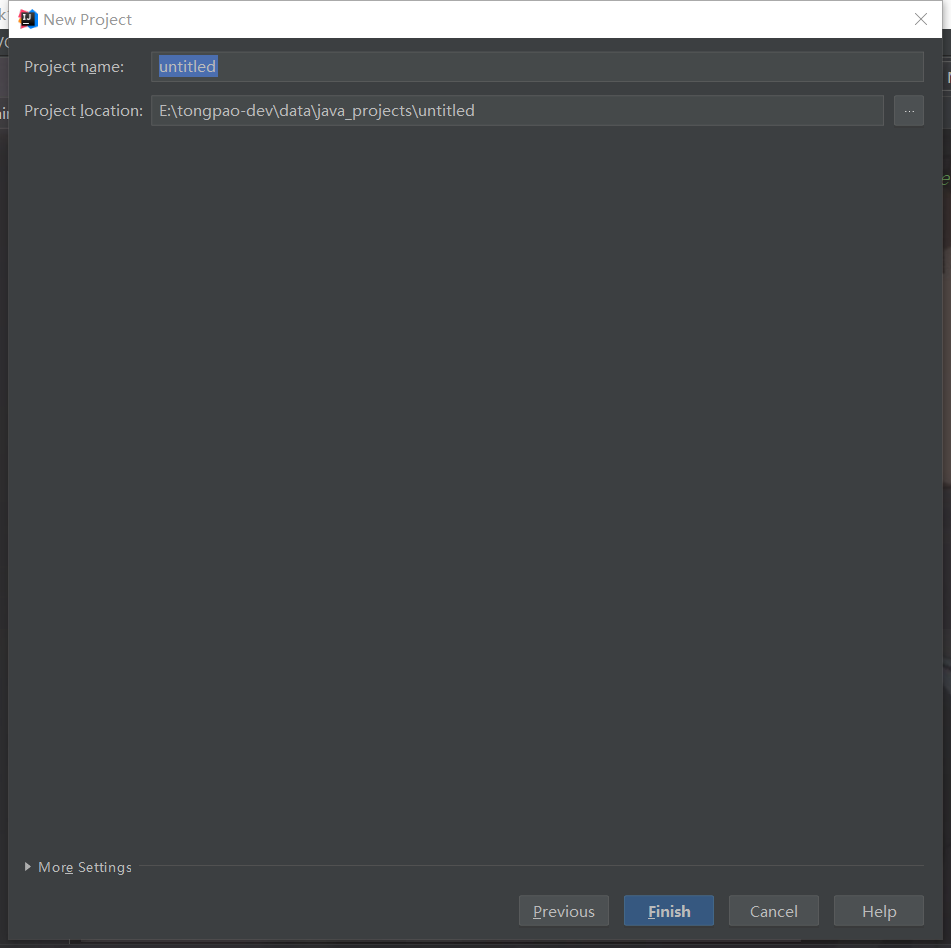Click the 'New Project' title text
The width and height of the screenshot is (951, 948).
[x=88, y=20]
